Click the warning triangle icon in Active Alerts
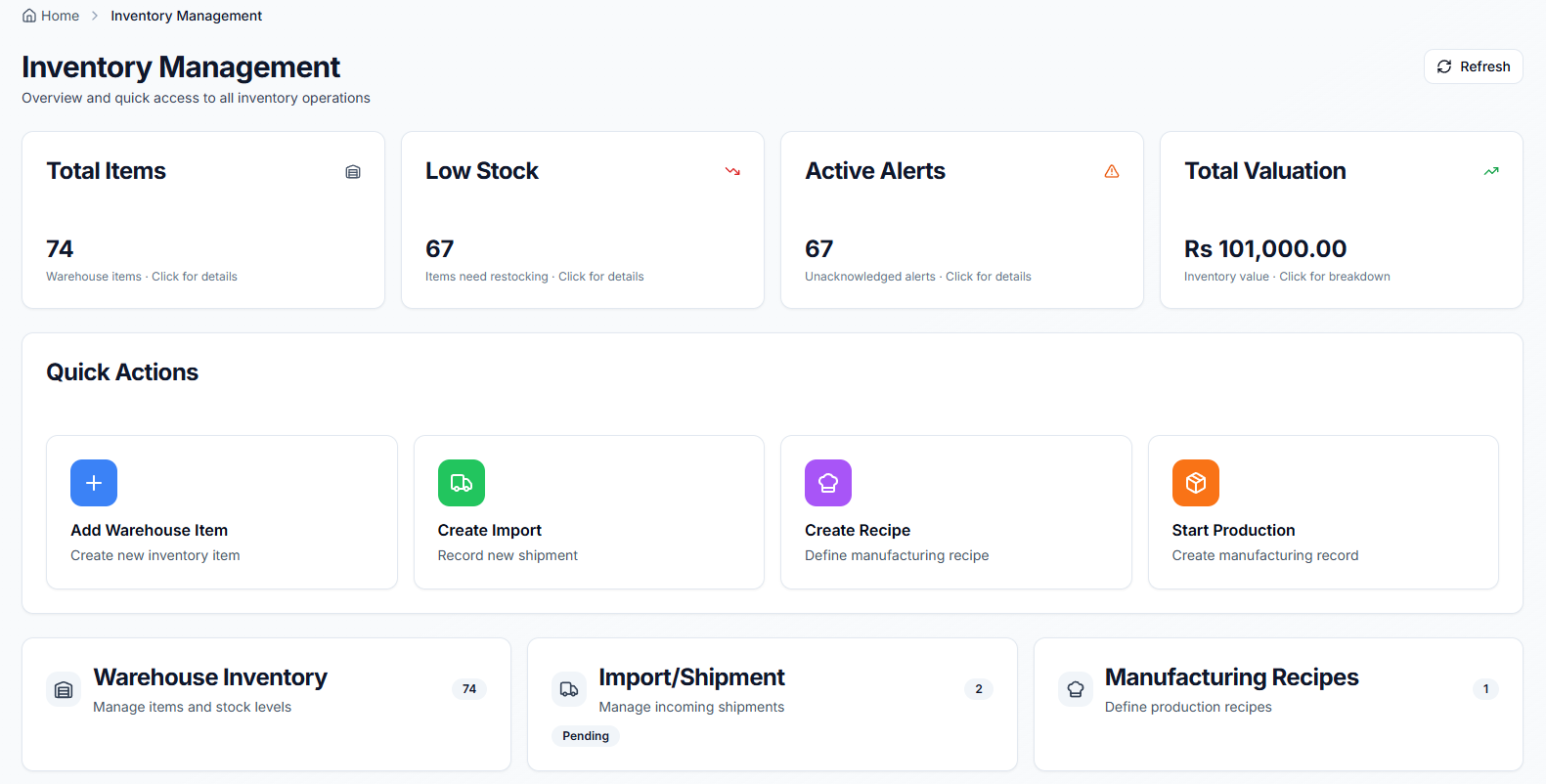 click(x=1112, y=172)
